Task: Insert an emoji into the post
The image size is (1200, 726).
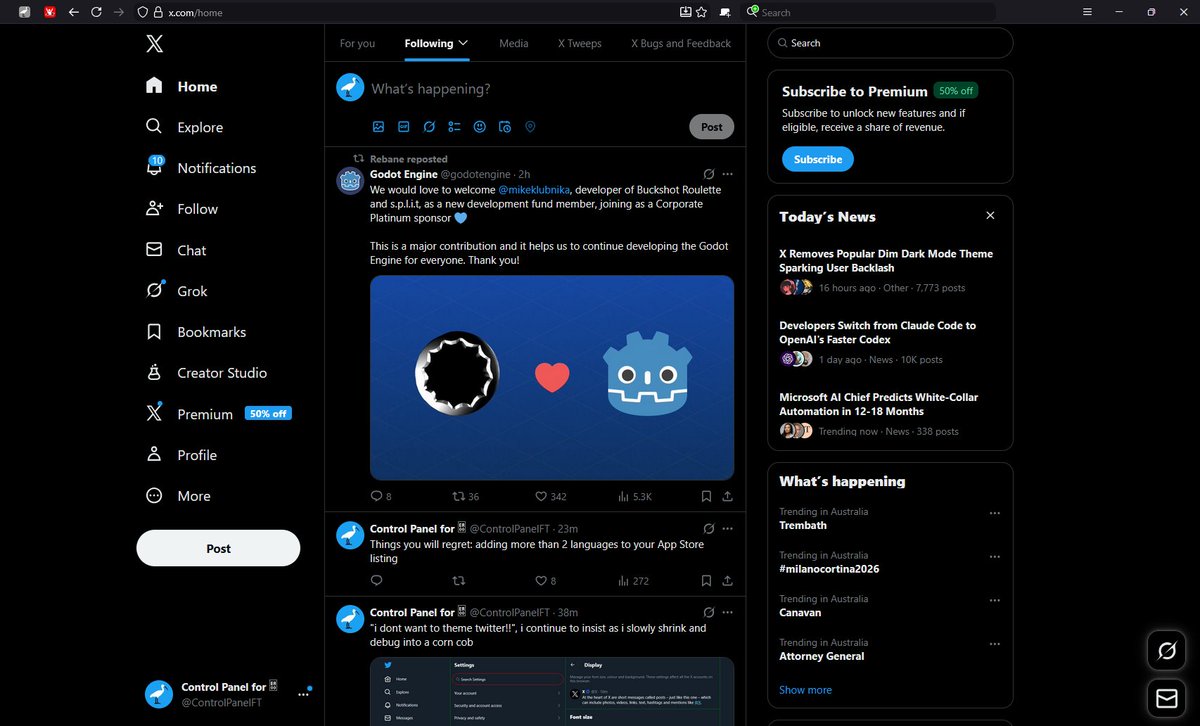Action: point(479,127)
